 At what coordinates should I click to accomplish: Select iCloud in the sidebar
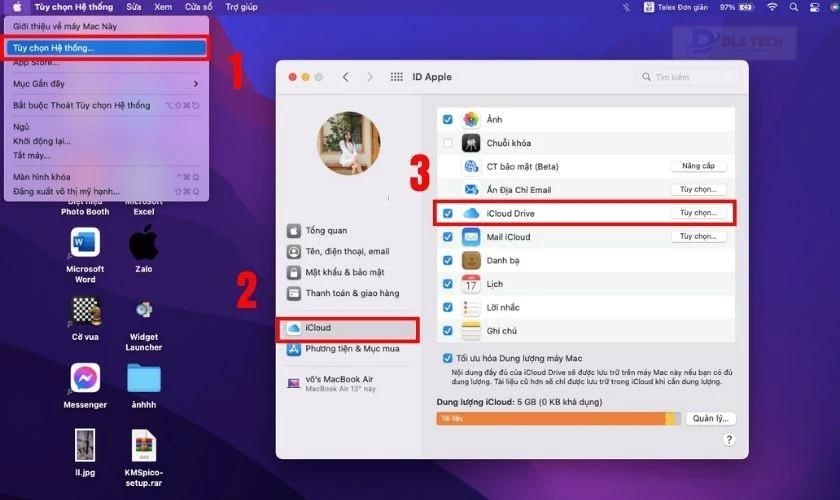tap(348, 328)
